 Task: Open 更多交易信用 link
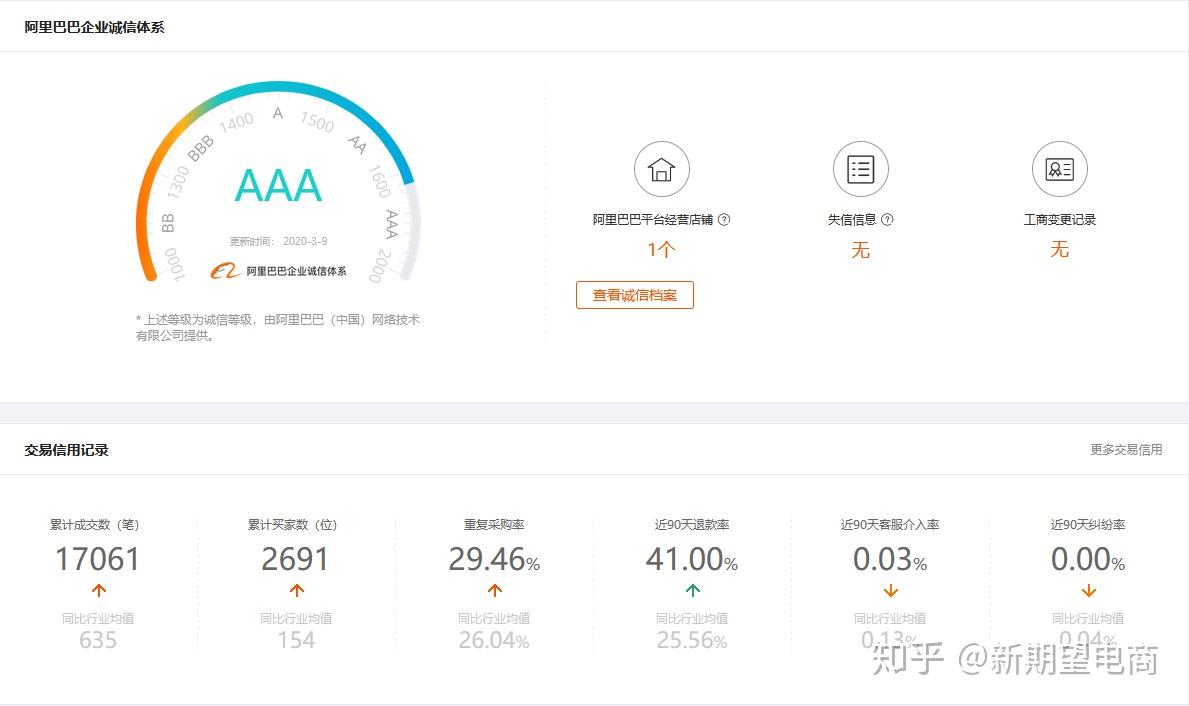click(1126, 450)
